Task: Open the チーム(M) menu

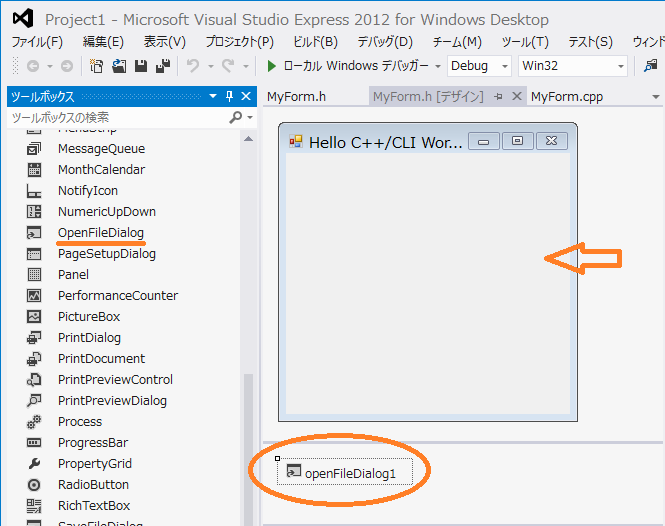Action: 457,42
